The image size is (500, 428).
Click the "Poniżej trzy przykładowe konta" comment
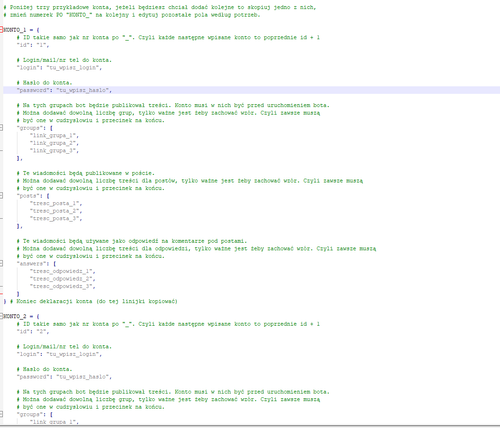[x=160, y=7]
